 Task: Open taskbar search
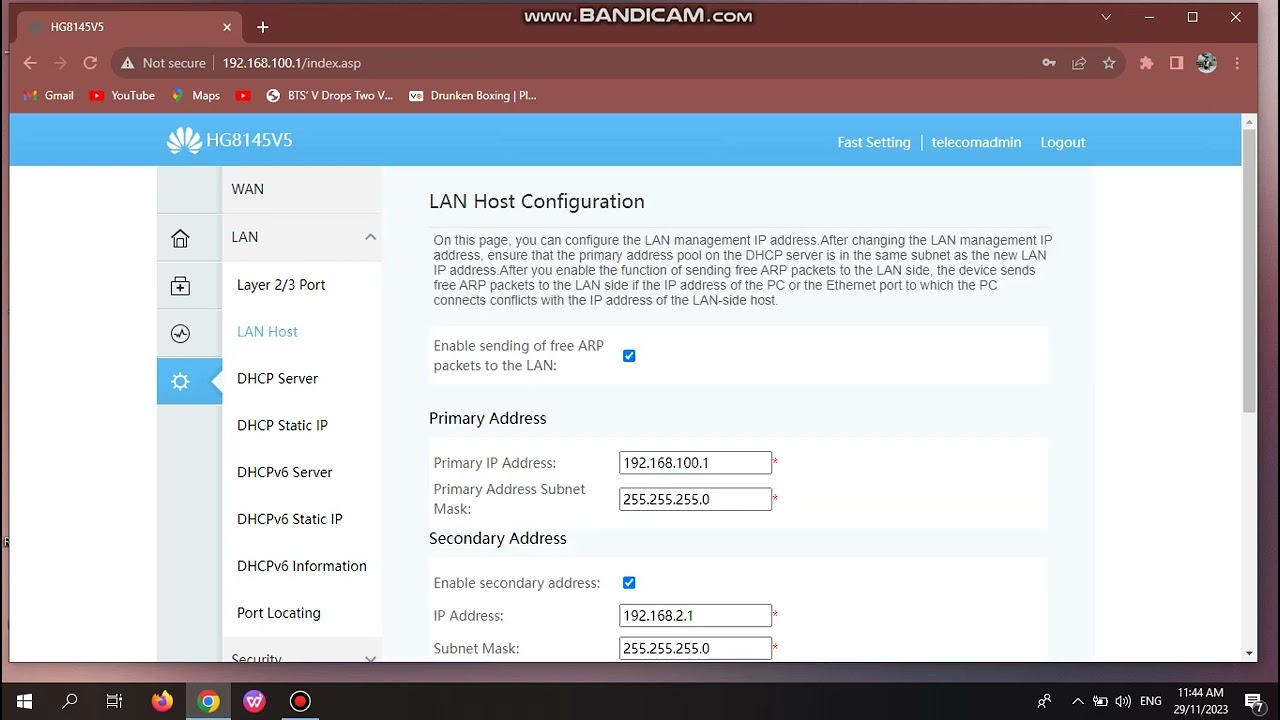pyautogui.click(x=69, y=701)
